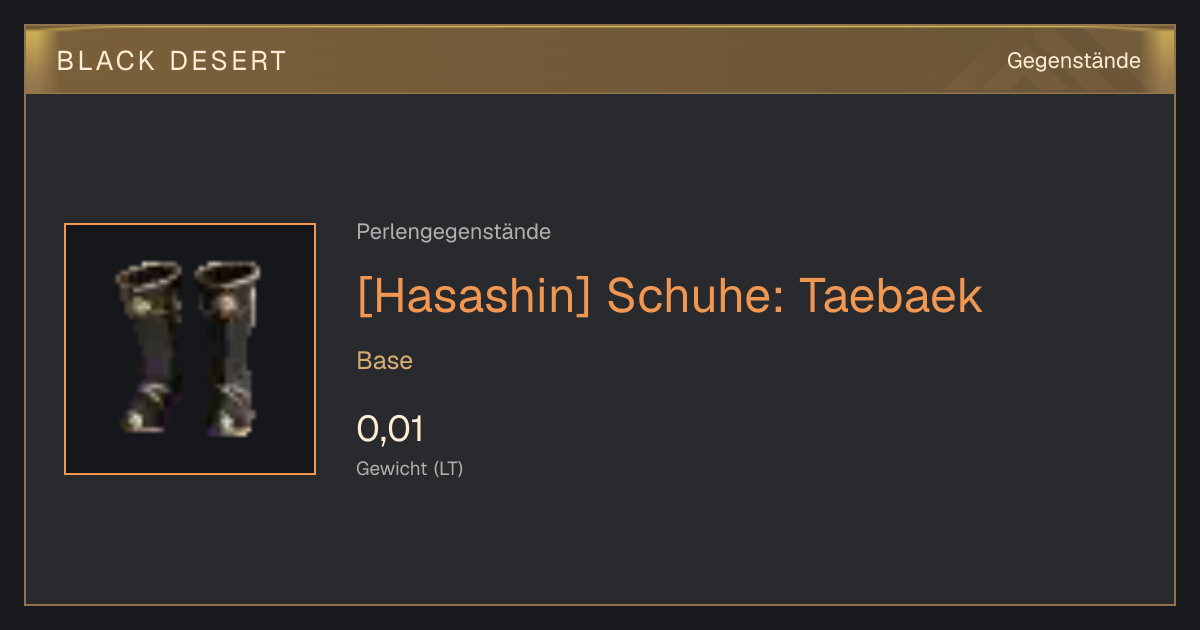Click the golden header banner center
Image resolution: width=1200 pixels, height=630 pixels.
pyautogui.click(x=600, y=60)
